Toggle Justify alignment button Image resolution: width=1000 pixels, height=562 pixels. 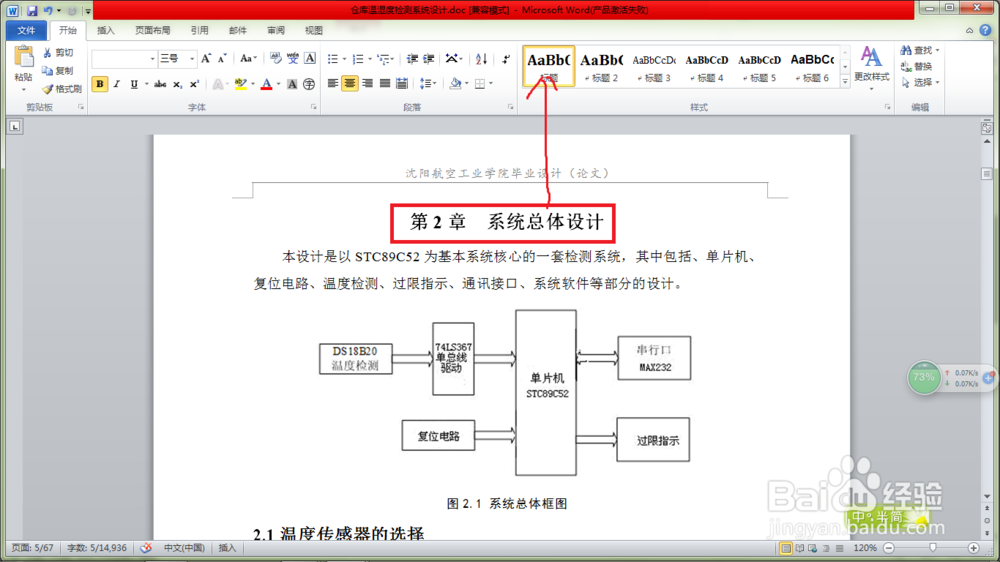click(x=385, y=84)
